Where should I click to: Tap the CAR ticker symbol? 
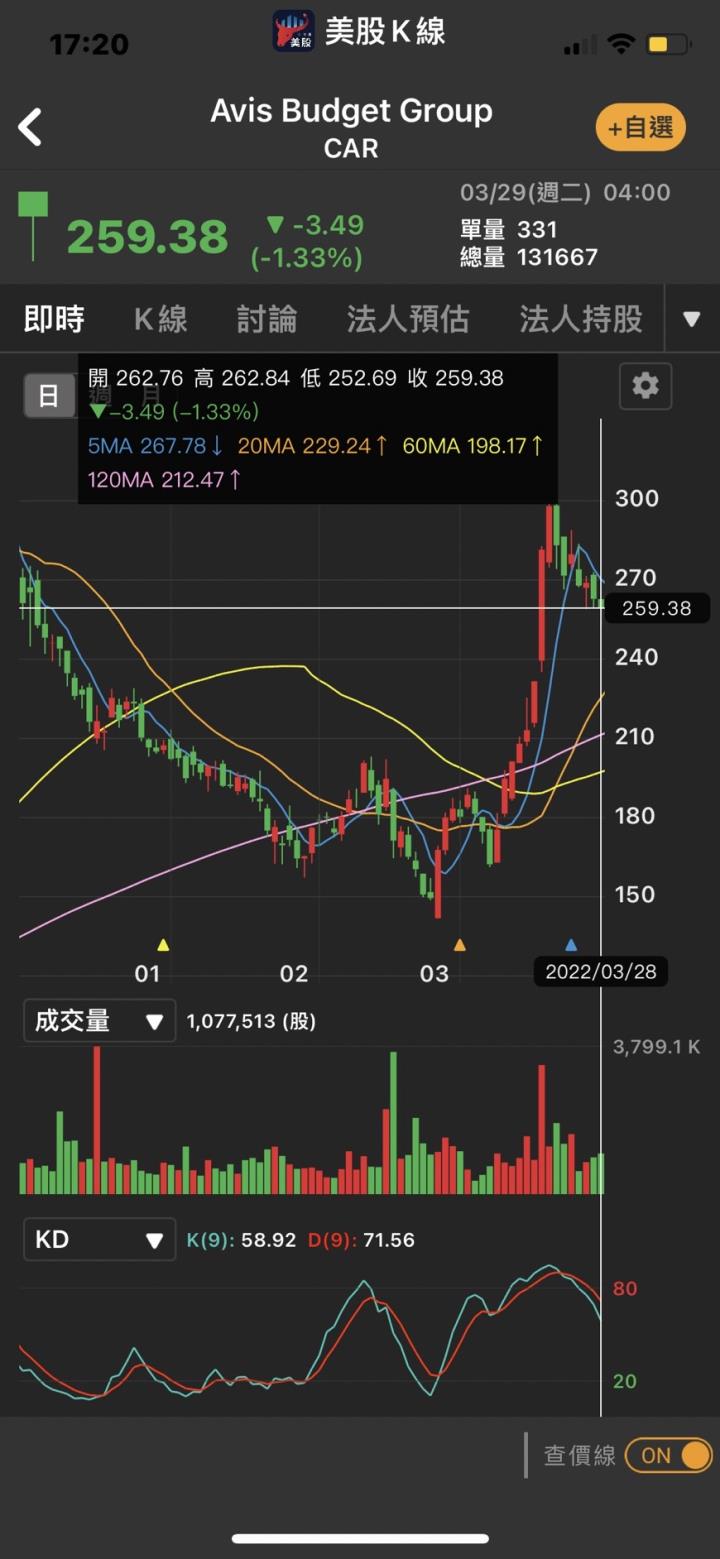[351, 148]
